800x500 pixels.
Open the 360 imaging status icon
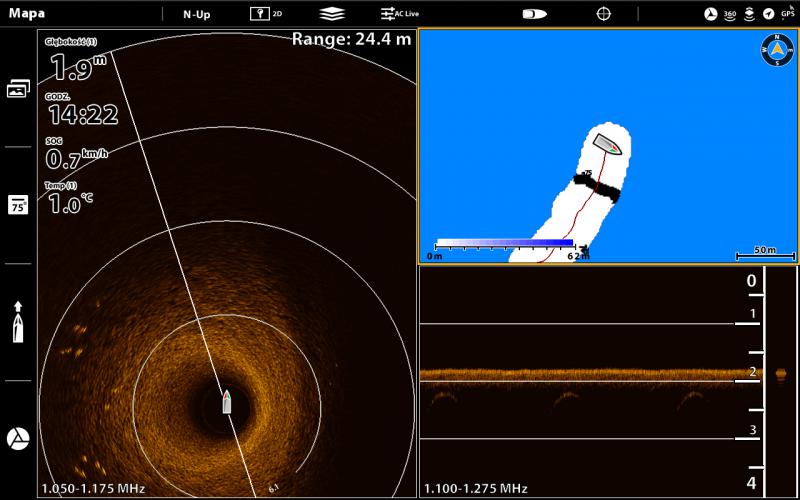[x=729, y=14]
